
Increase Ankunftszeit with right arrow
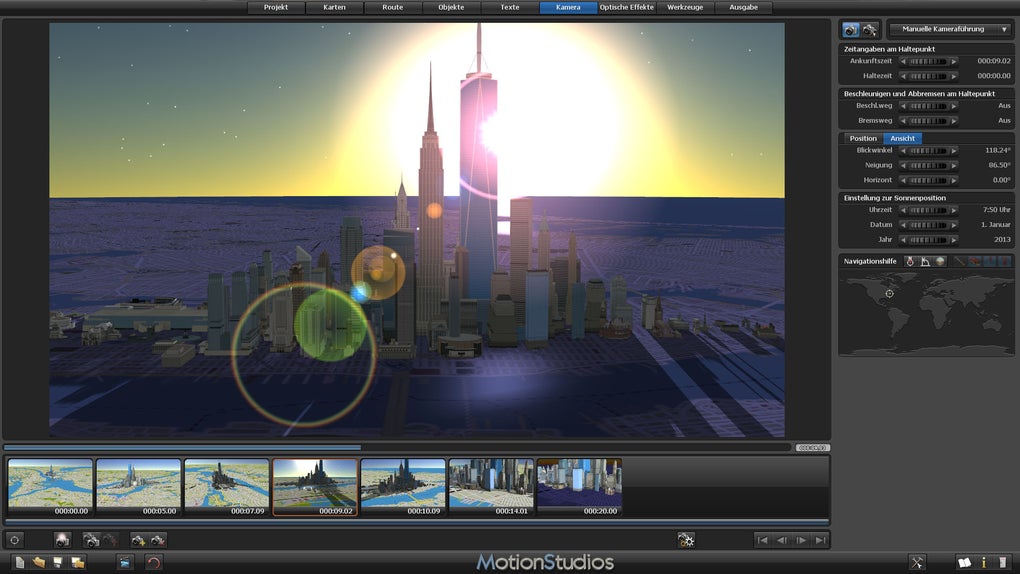(x=954, y=61)
